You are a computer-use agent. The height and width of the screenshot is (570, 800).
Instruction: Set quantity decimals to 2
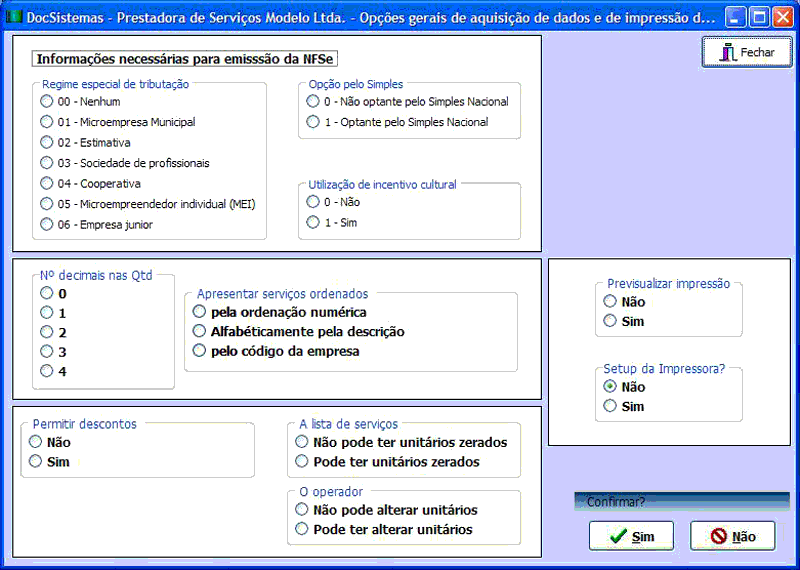point(46,332)
